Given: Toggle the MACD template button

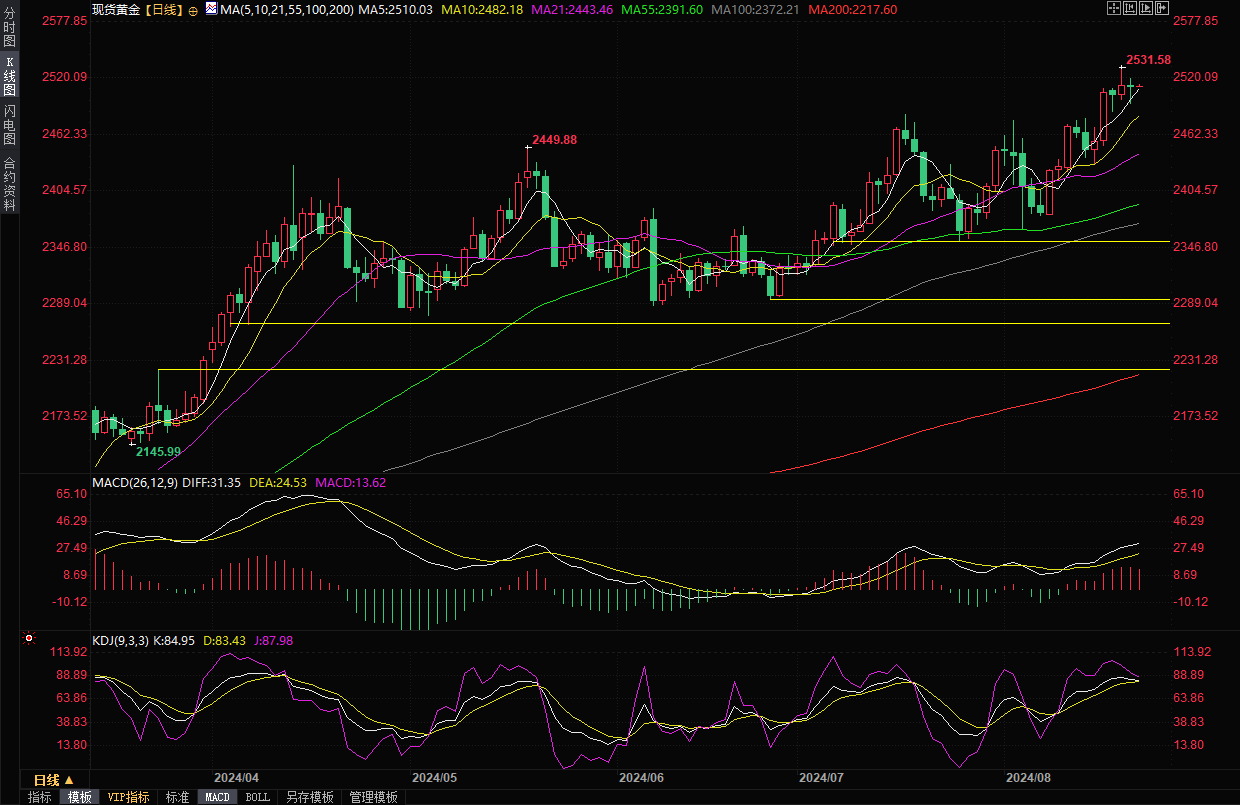Looking at the screenshot, I should coord(217,797).
